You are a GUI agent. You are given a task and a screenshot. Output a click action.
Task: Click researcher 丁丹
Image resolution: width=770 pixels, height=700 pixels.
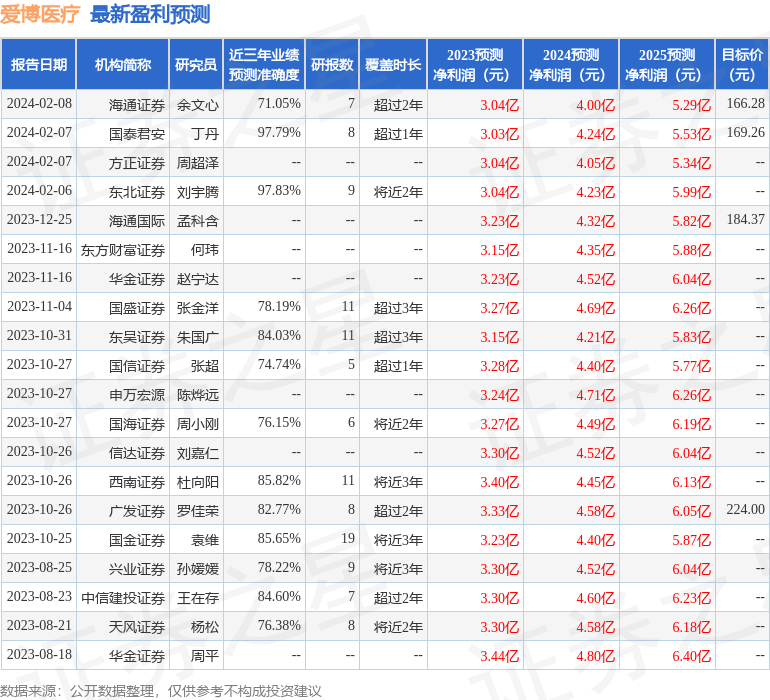pyautogui.click(x=205, y=134)
